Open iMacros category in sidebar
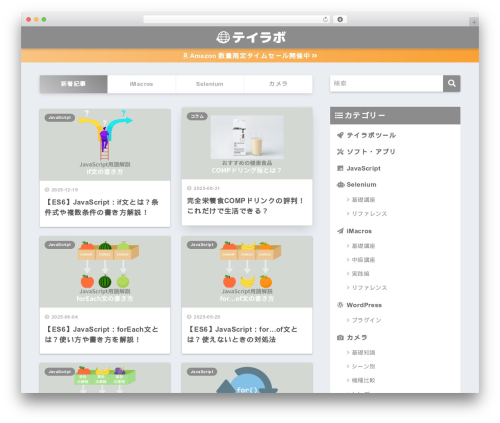The height and width of the screenshot is (423, 500). [359, 231]
